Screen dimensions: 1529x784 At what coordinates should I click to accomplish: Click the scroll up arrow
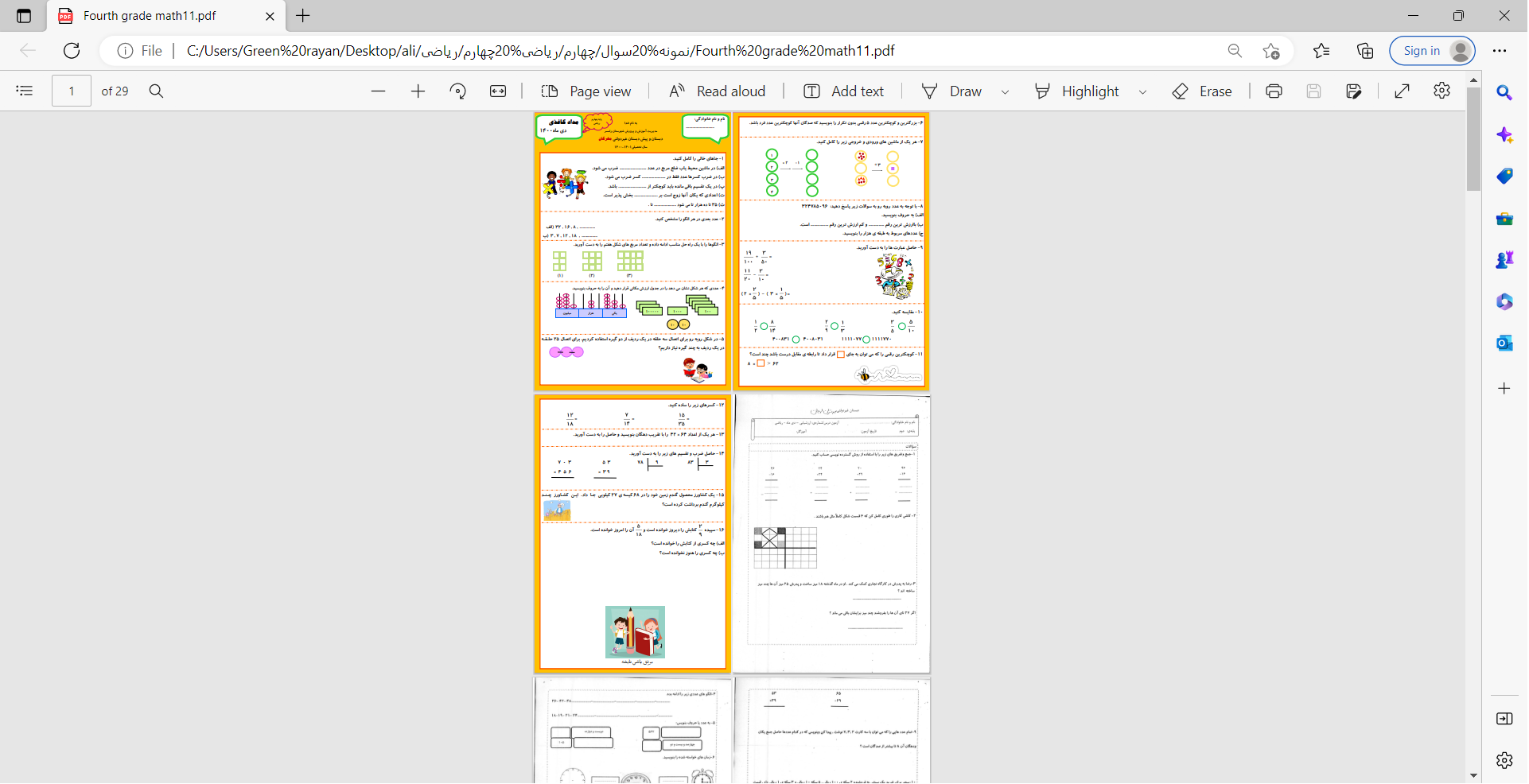1473,80
